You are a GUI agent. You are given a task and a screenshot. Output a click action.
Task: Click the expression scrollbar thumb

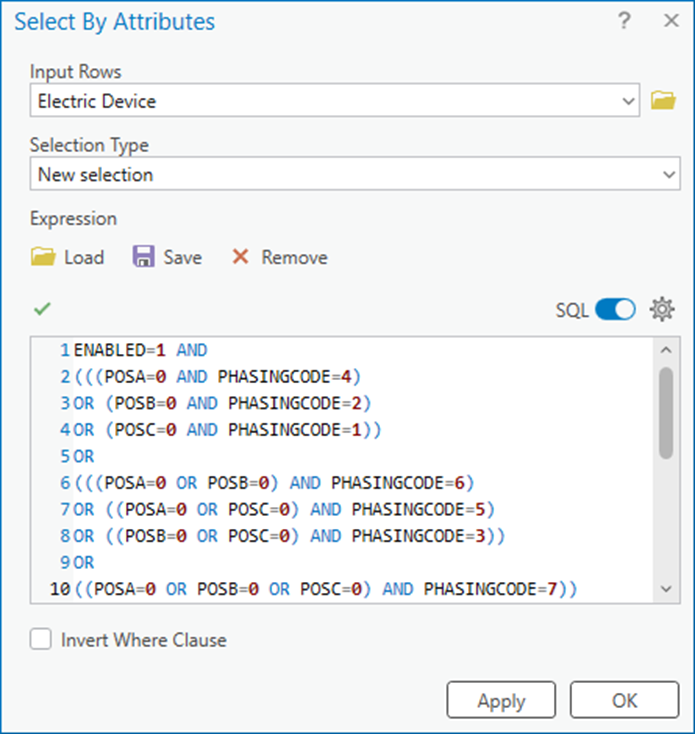666,413
